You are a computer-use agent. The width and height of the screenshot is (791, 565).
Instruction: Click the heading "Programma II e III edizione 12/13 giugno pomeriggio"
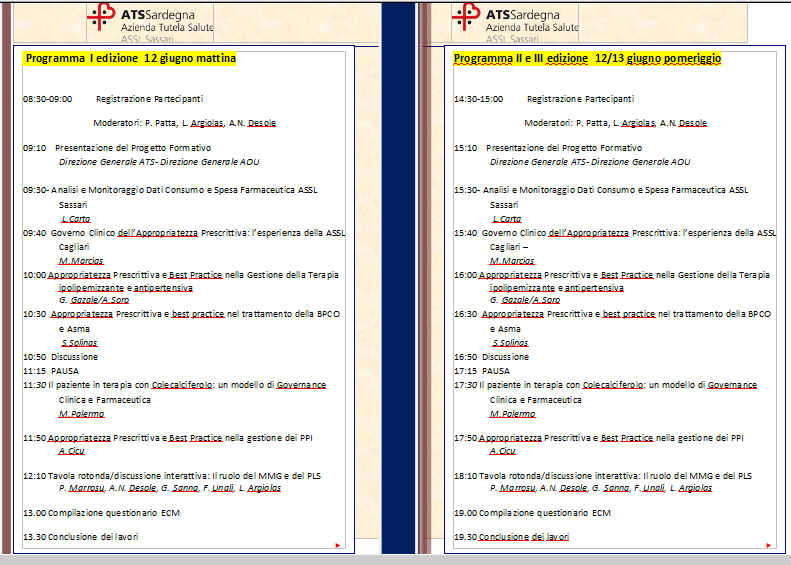click(x=587, y=58)
